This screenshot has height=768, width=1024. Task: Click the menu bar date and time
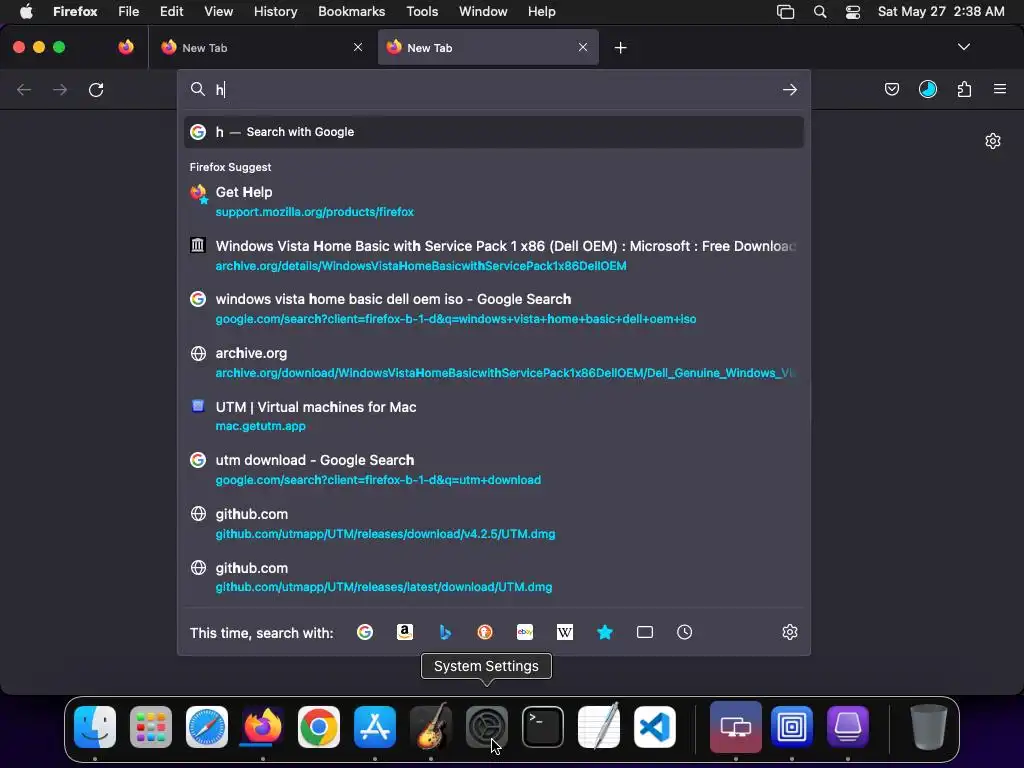click(941, 12)
